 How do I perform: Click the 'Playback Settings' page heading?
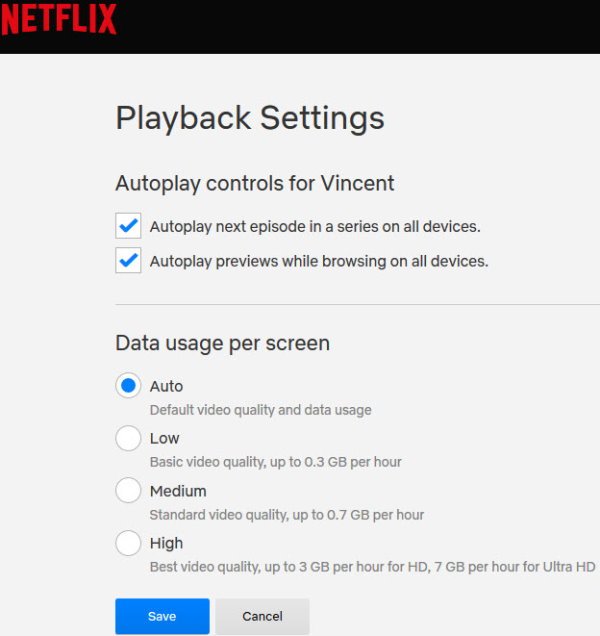(250, 118)
